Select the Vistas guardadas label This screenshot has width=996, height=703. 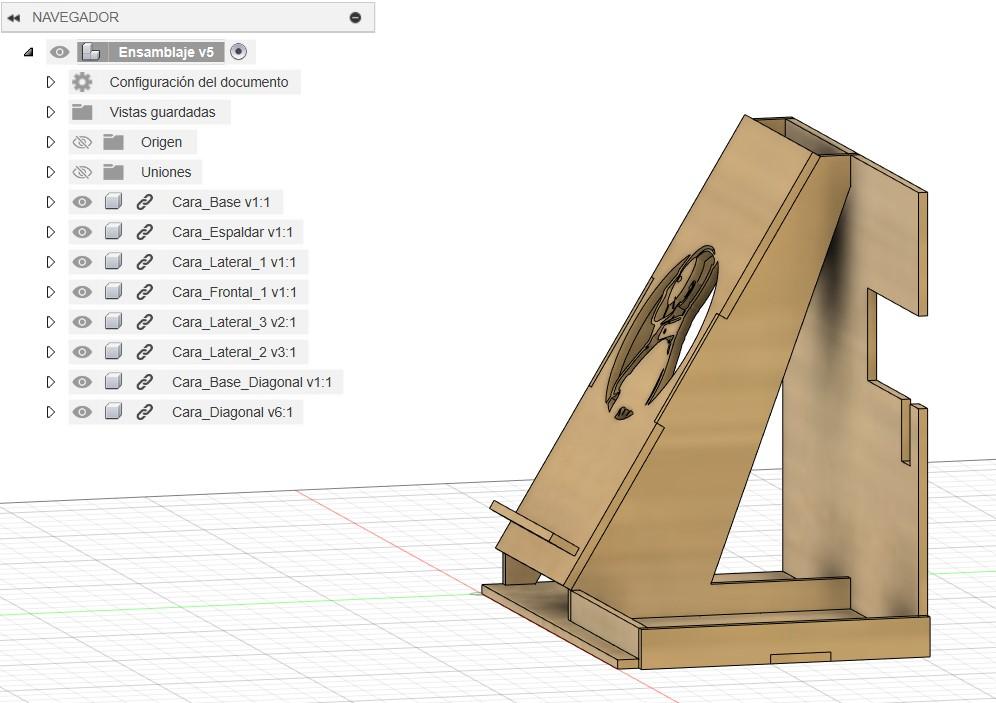163,112
